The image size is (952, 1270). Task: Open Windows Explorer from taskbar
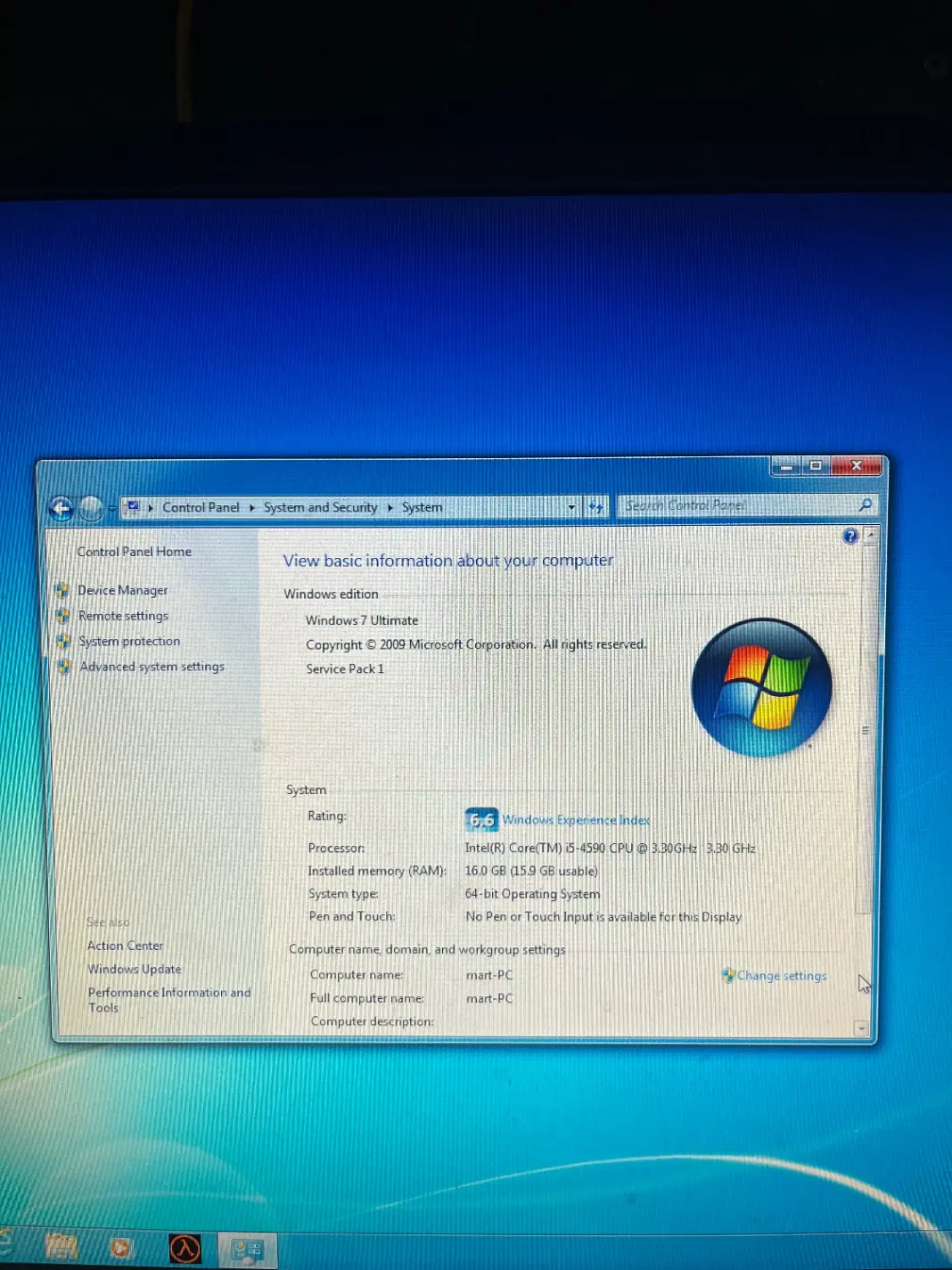[62, 1247]
